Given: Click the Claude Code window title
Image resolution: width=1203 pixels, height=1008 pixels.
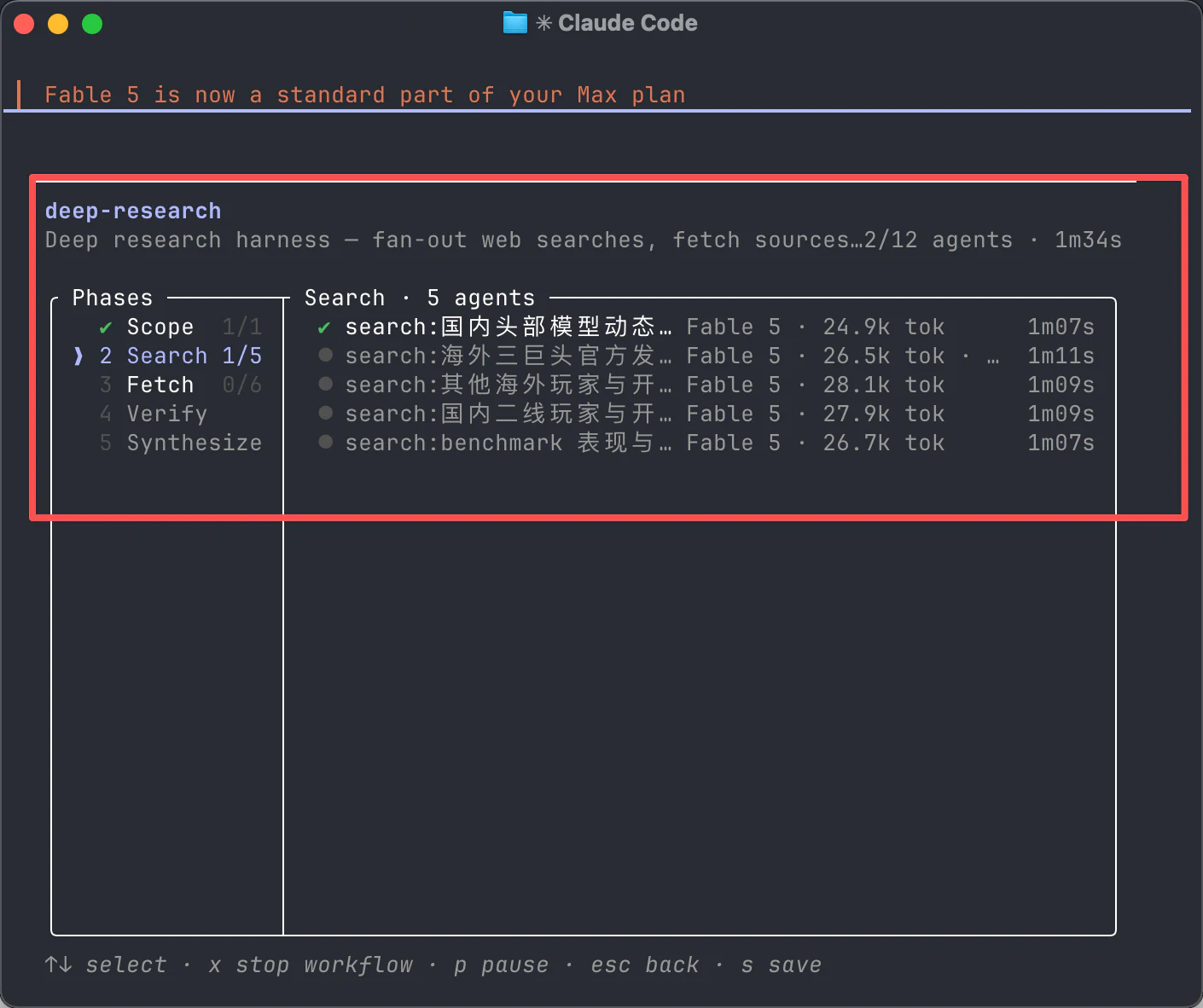Looking at the screenshot, I should point(628,23).
